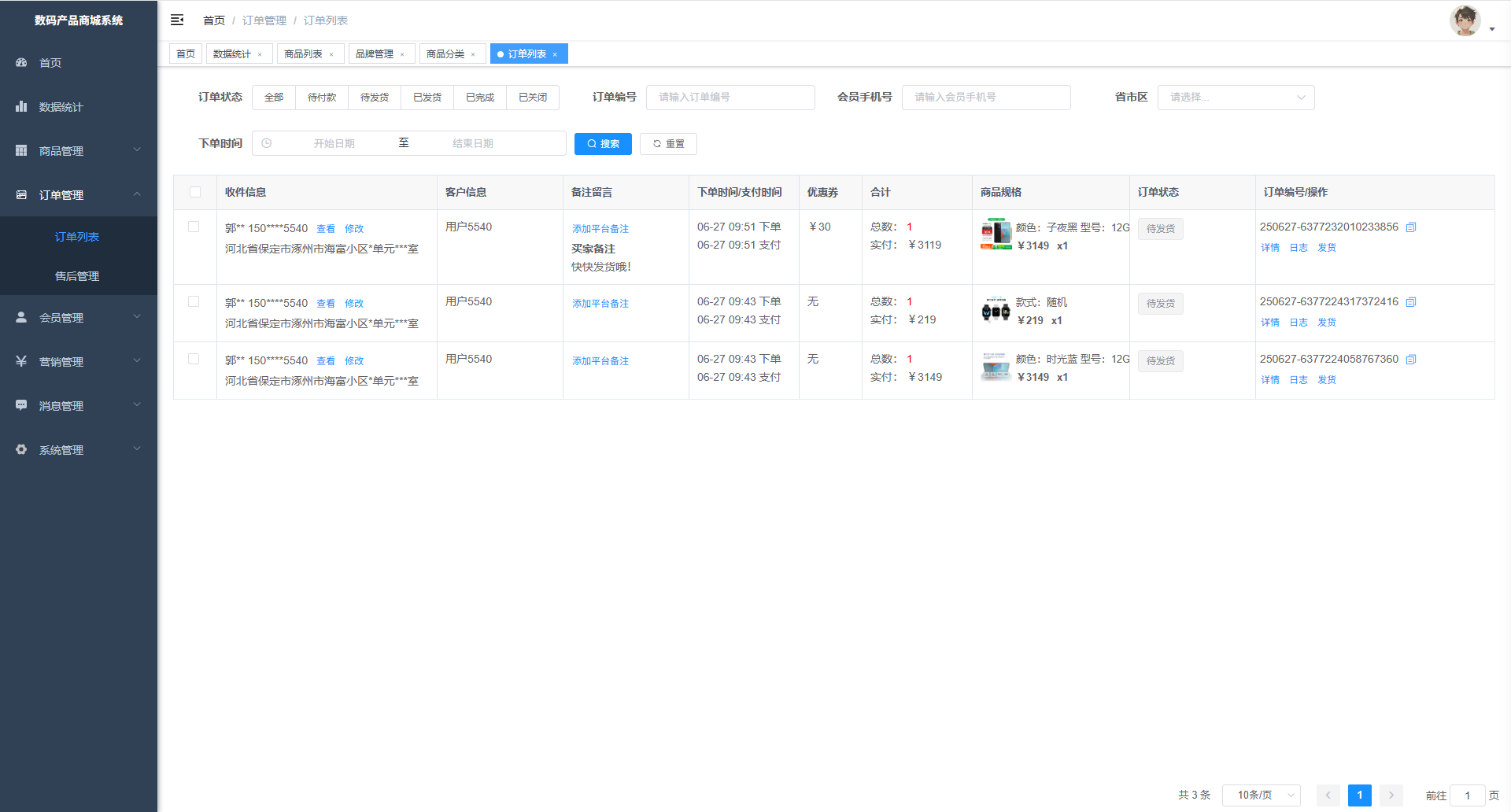Tick the select-all checkbox in table header
This screenshot has height=812, width=1511.
click(195, 192)
